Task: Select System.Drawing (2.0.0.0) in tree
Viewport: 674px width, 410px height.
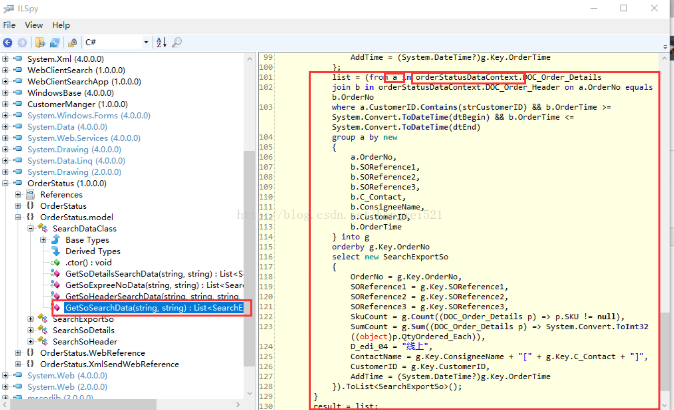Action: 74,172
